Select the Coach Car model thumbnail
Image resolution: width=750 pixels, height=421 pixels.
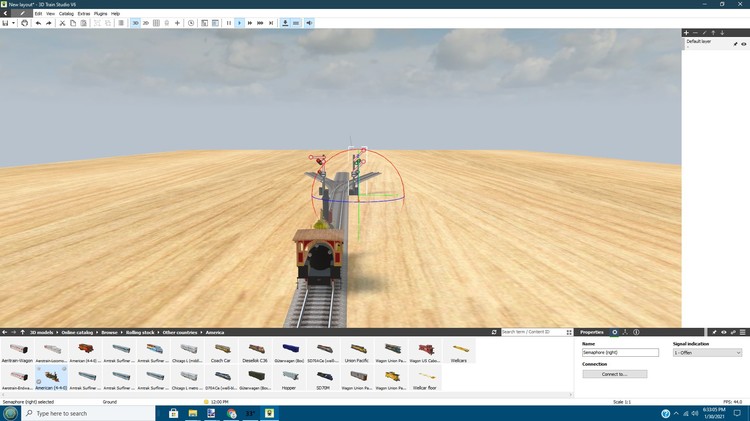pos(221,352)
